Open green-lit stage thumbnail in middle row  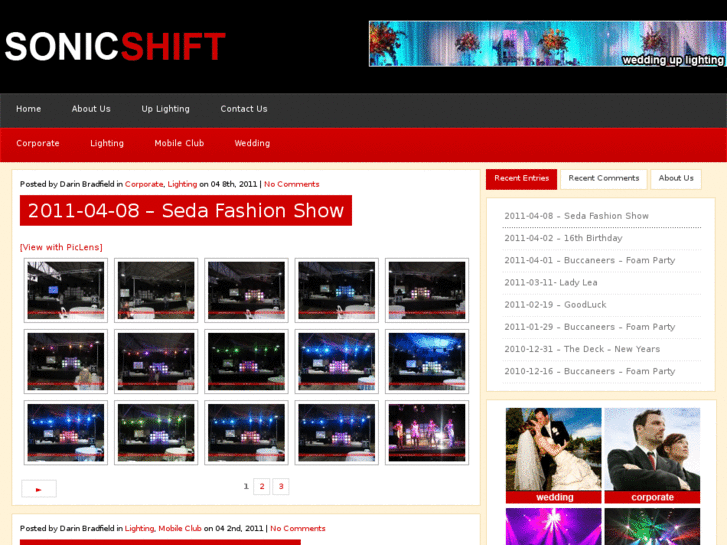coord(246,361)
